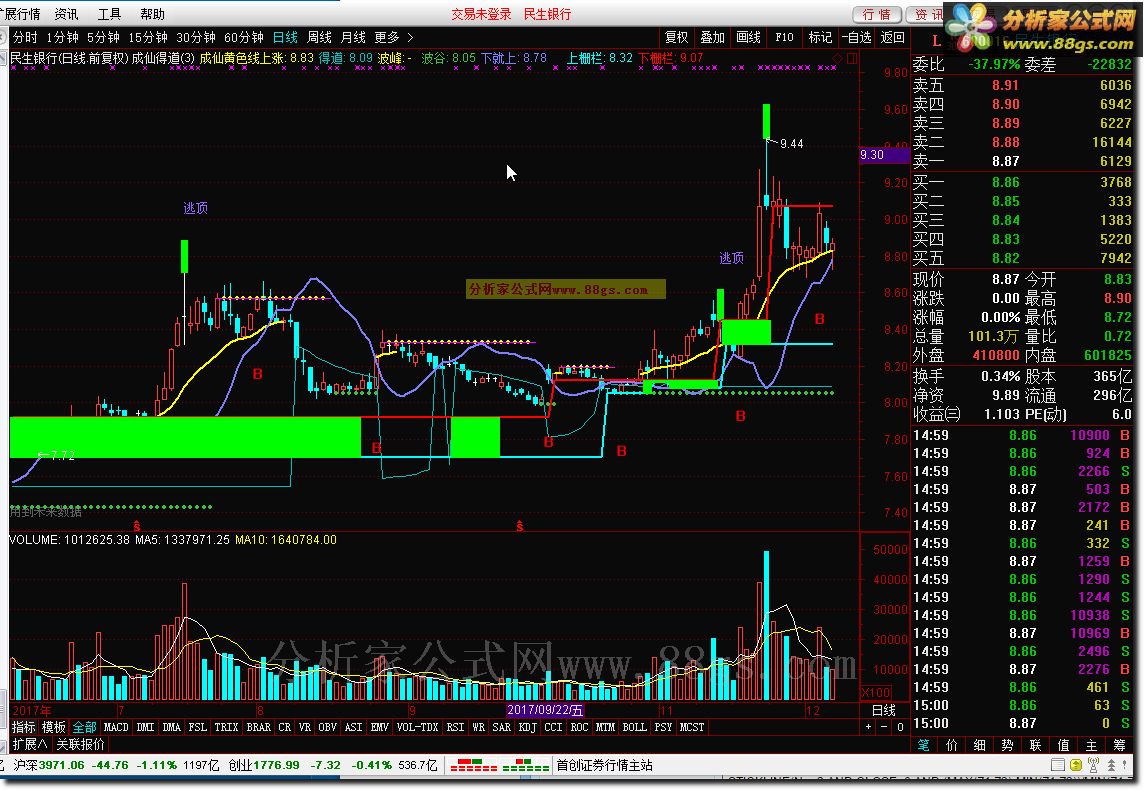
Task: Switch to the TRIX indicator
Action: click(x=226, y=727)
